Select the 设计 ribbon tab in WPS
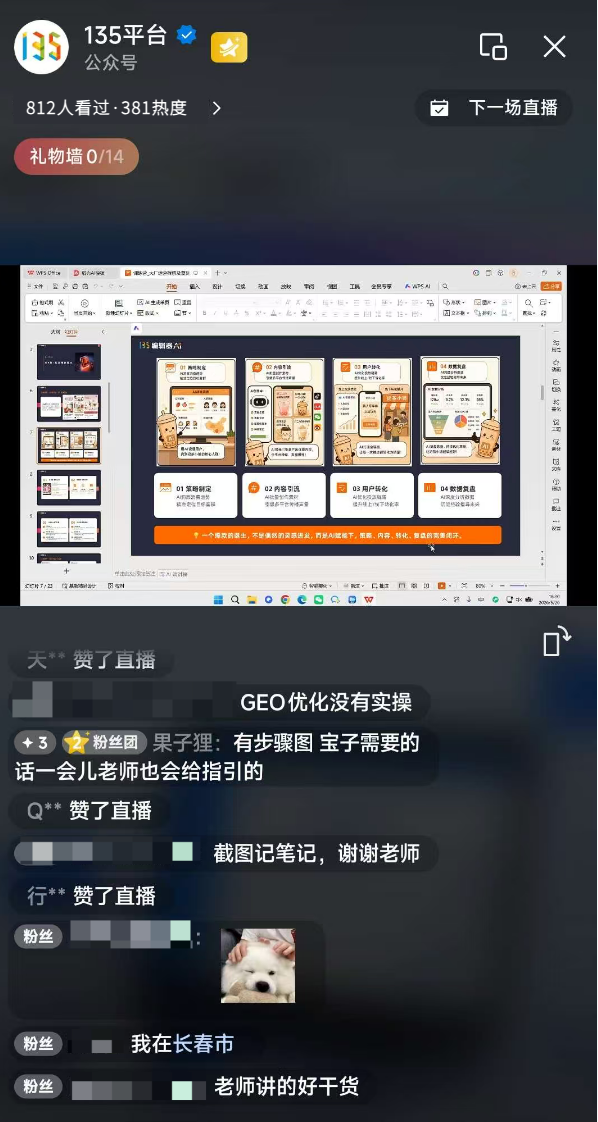Image resolution: width=598 pixels, height=1122 pixels. click(x=217, y=286)
